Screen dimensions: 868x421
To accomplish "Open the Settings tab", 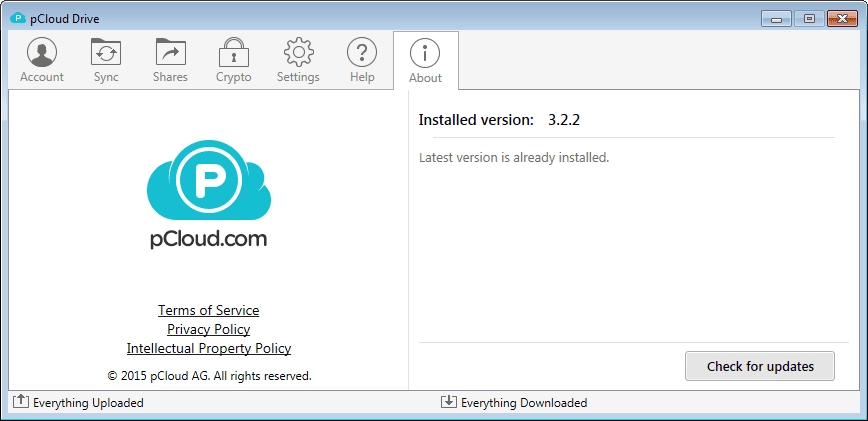I will [298, 60].
